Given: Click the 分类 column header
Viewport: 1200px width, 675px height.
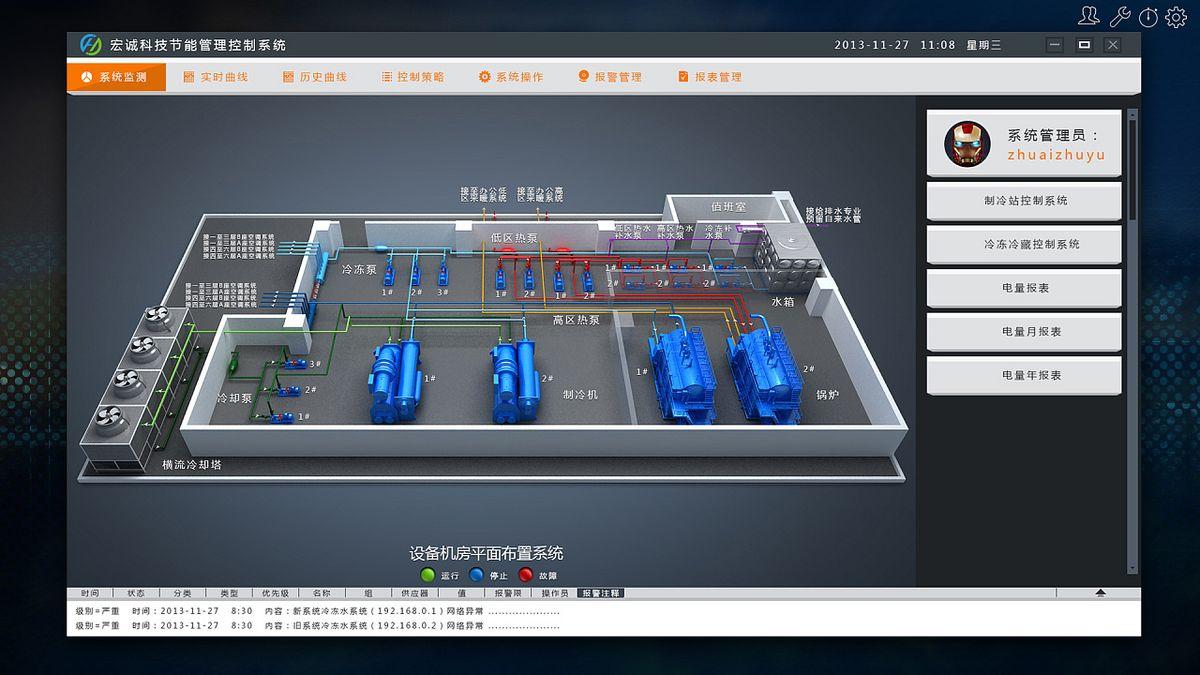Looking at the screenshot, I should pos(182,593).
